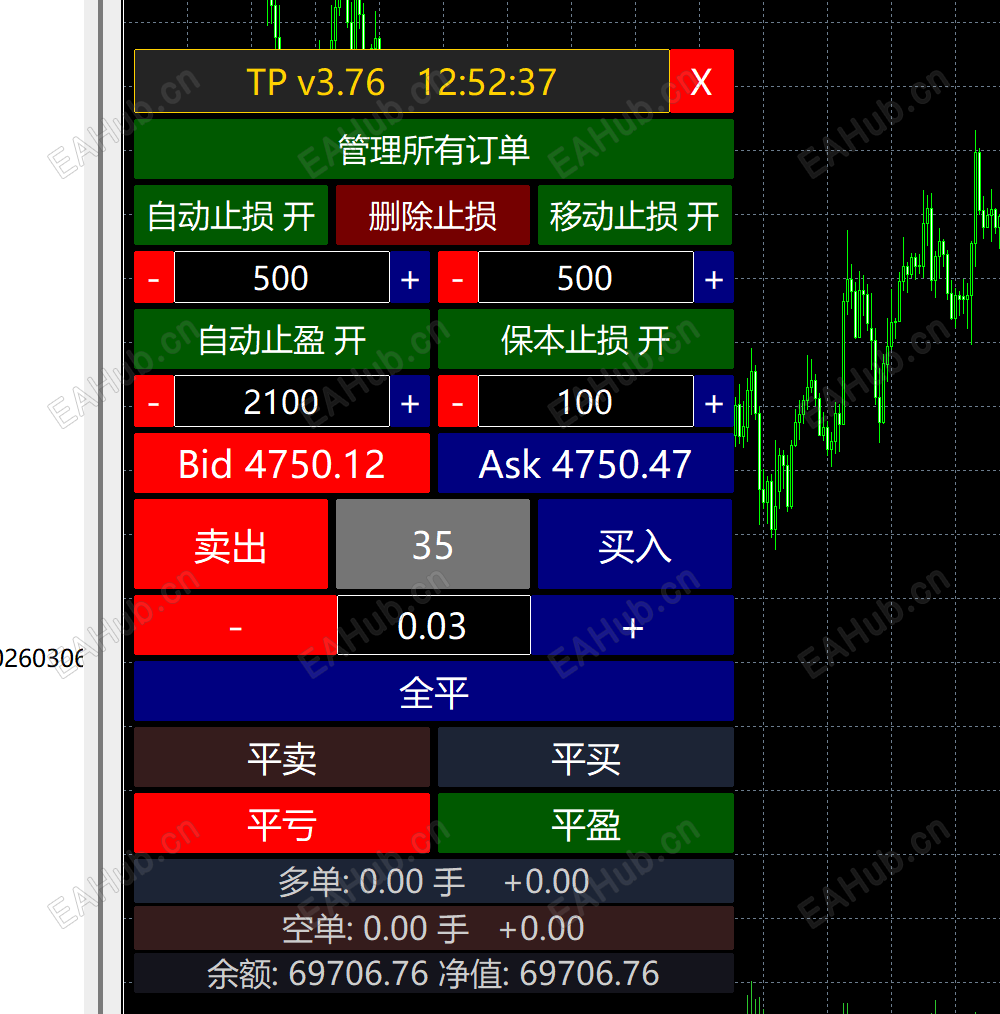Image resolution: width=1000 pixels, height=1014 pixels.
Task: Select the 0.03 lot size field
Action: [432, 625]
